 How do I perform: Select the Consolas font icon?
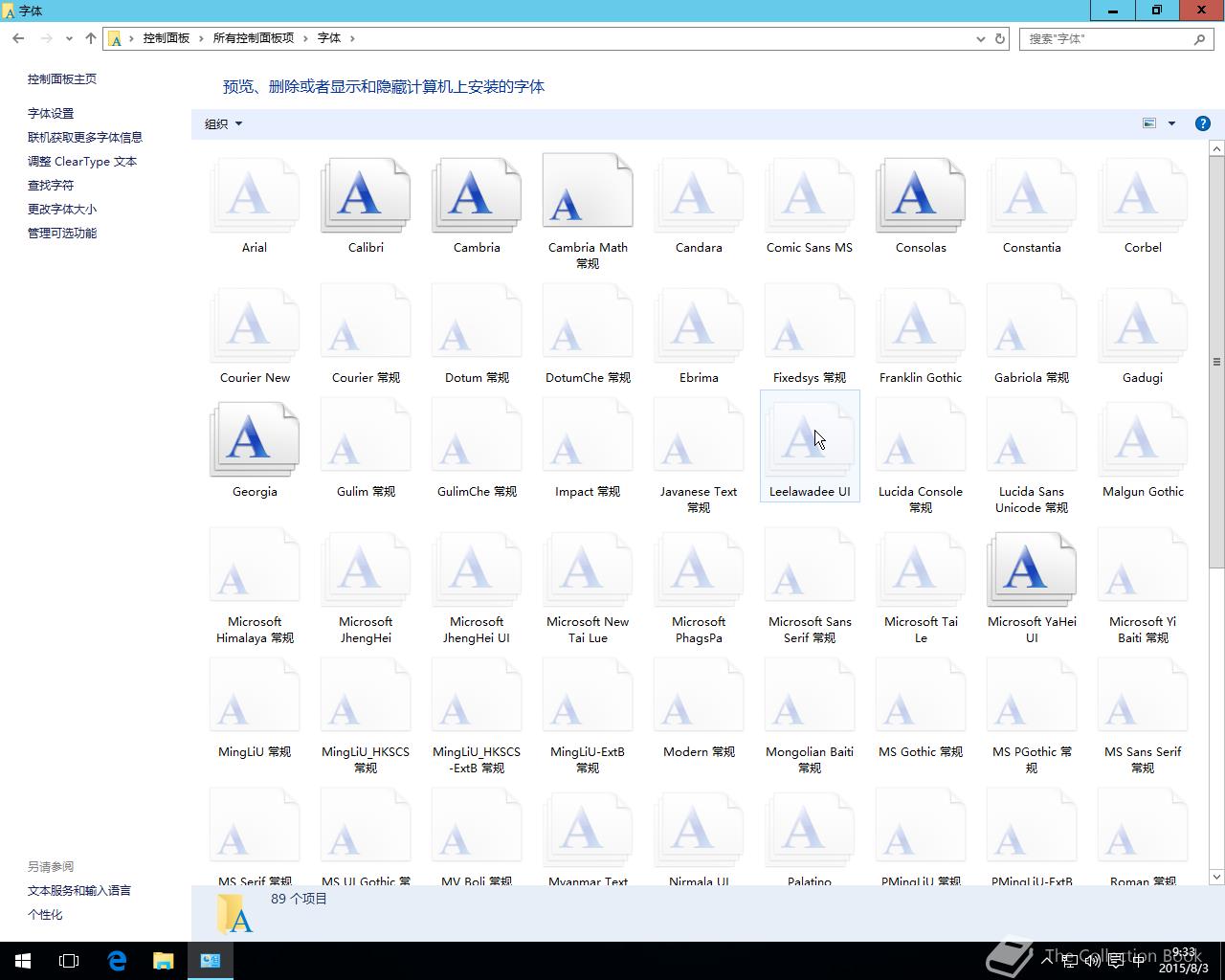pyautogui.click(x=921, y=196)
